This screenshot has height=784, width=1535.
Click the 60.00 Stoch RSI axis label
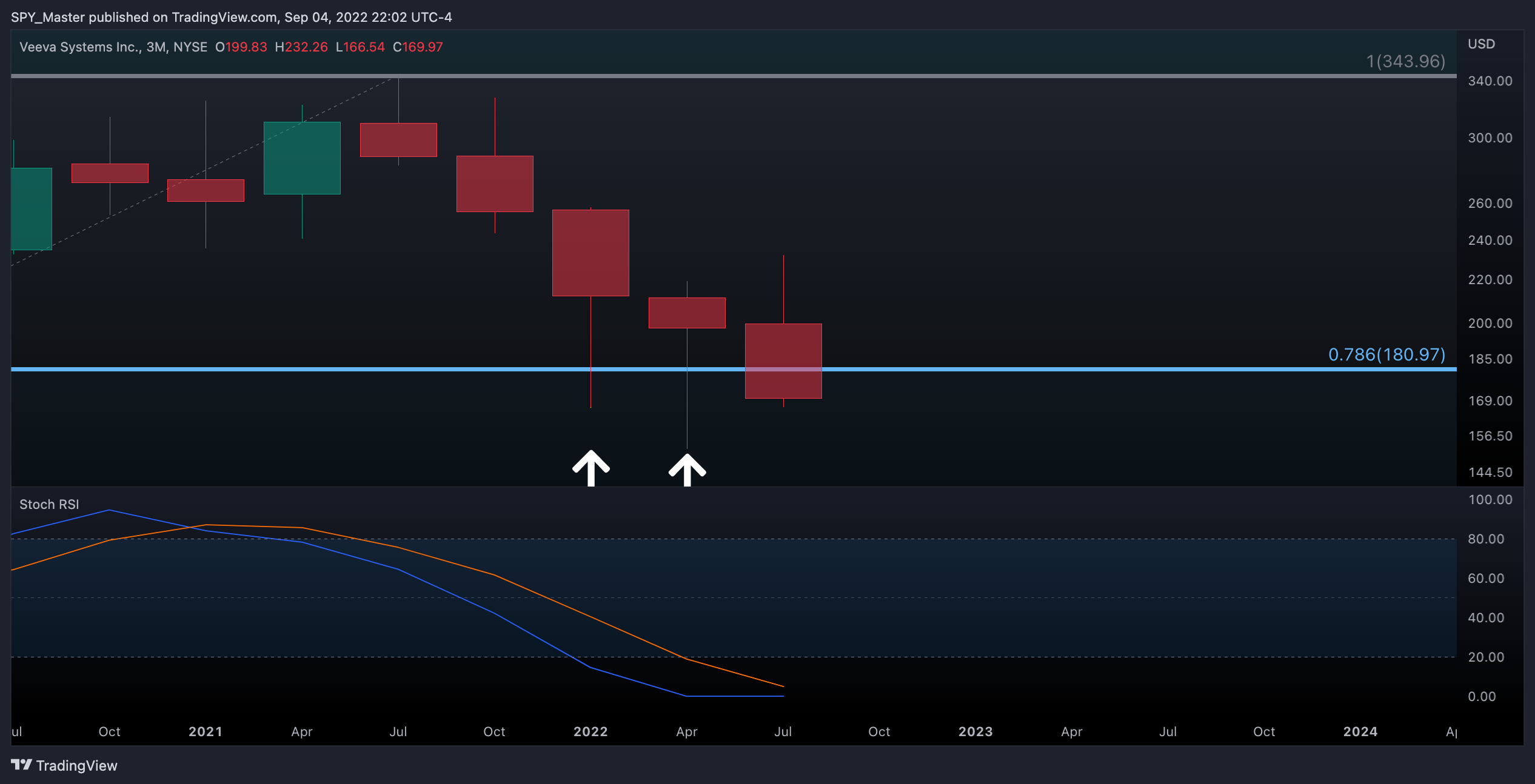pos(1486,579)
